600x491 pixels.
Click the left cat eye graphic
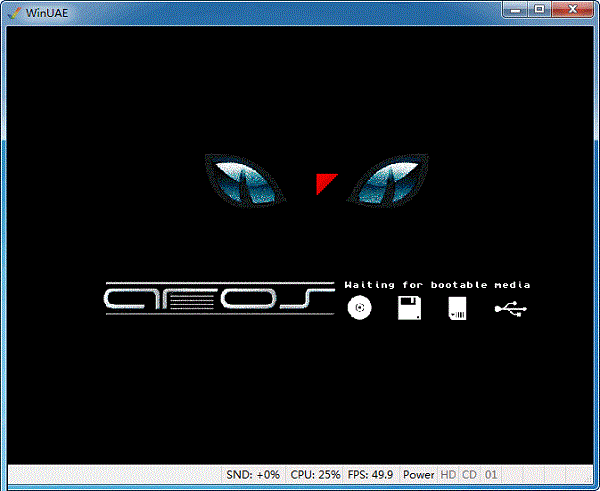click(245, 180)
